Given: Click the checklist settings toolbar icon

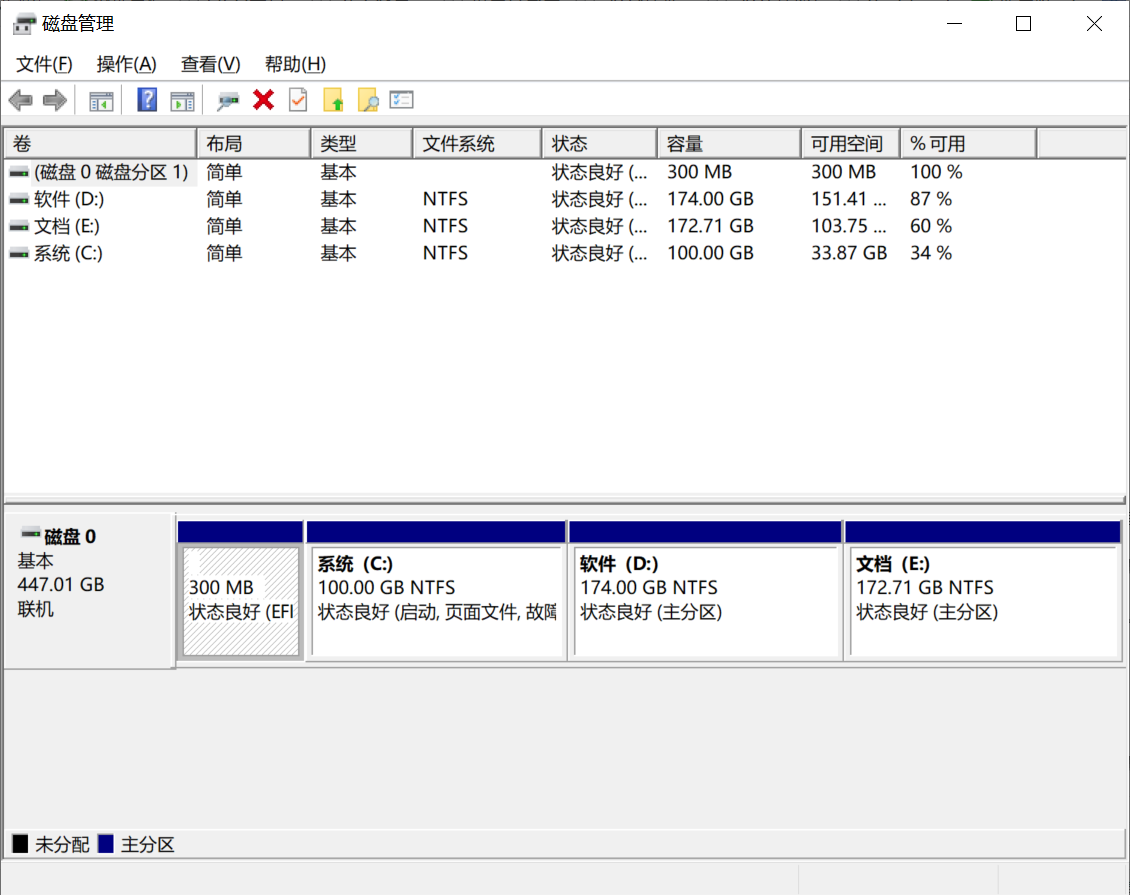Looking at the screenshot, I should tap(402, 100).
